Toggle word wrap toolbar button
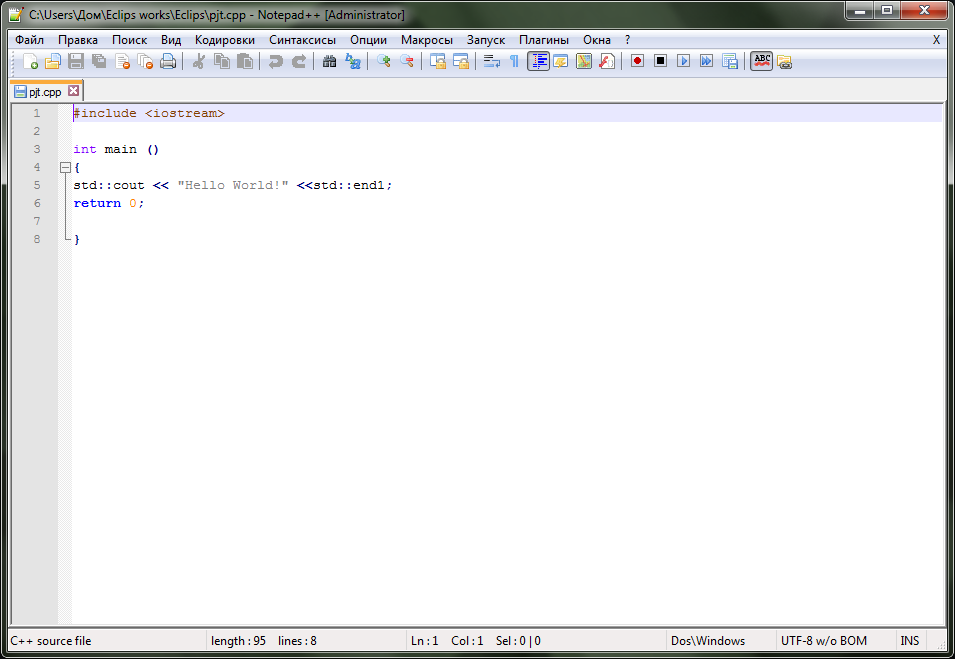 [491, 62]
